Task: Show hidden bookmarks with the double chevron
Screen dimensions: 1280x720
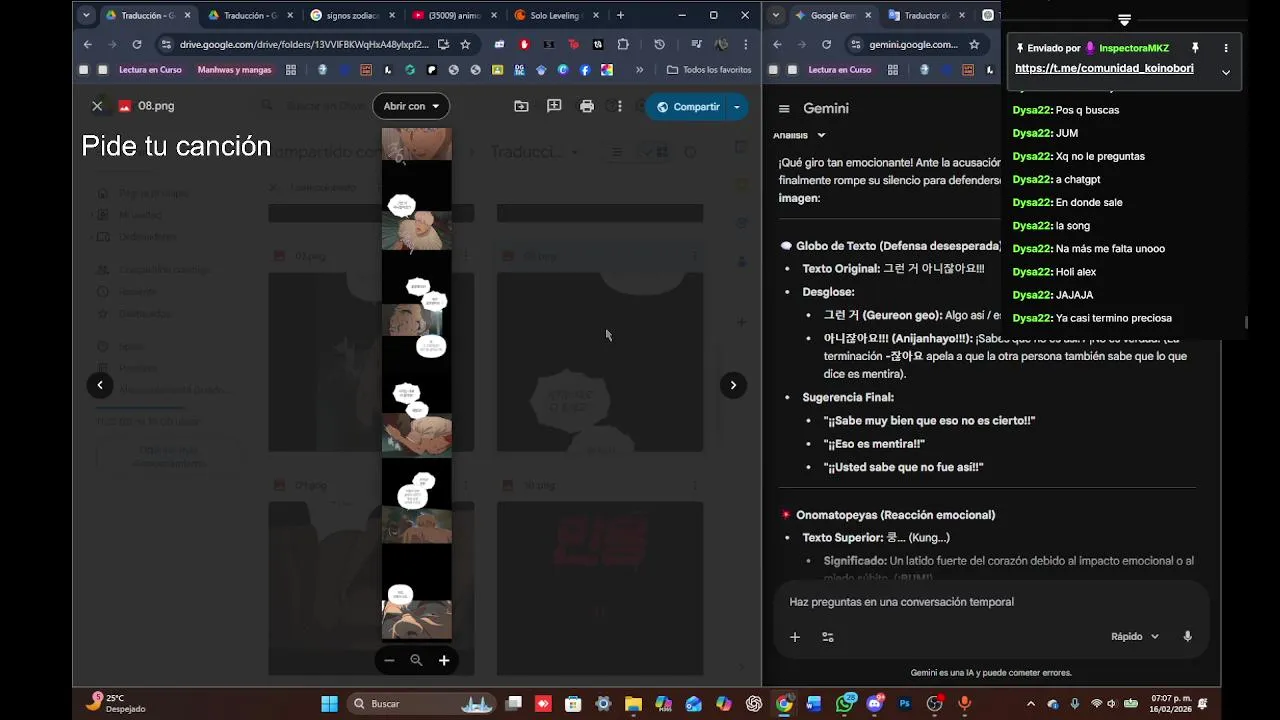Action: tap(638, 70)
